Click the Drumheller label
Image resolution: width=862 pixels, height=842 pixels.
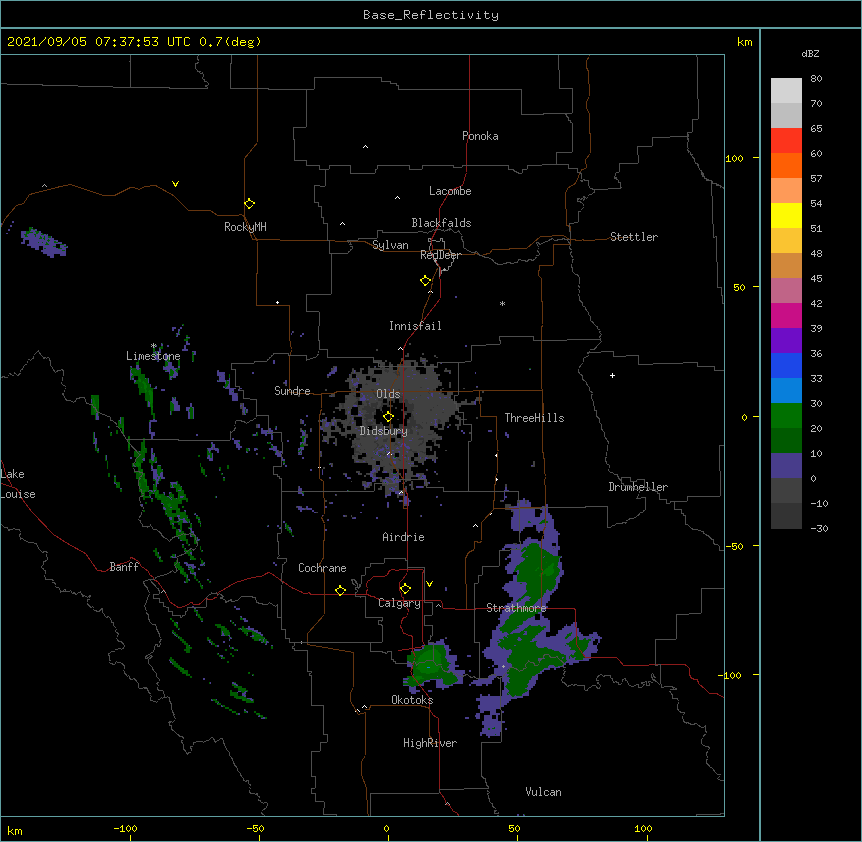click(638, 487)
